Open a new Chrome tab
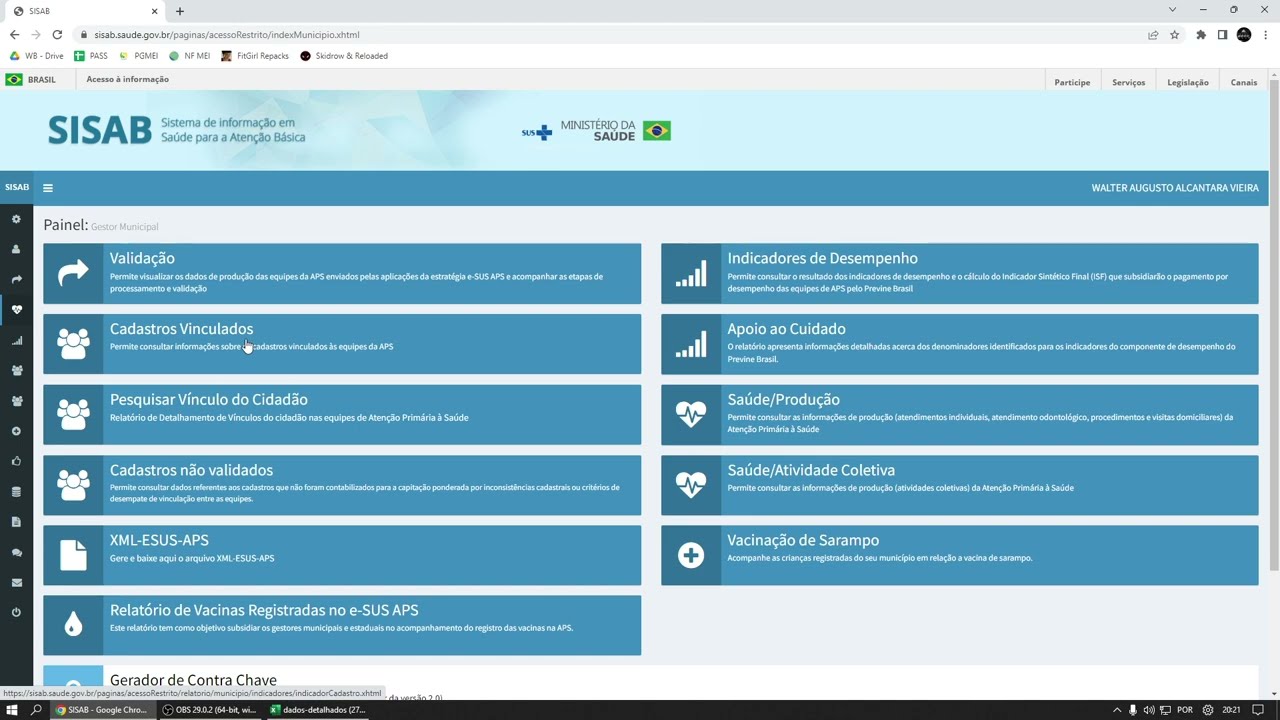This screenshot has width=1280, height=720. point(180,11)
